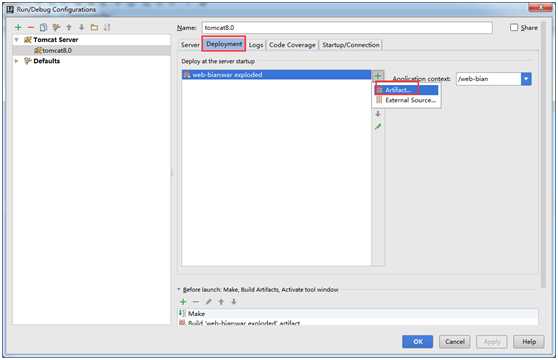
Task: Click the Apply button
Action: (x=492, y=342)
